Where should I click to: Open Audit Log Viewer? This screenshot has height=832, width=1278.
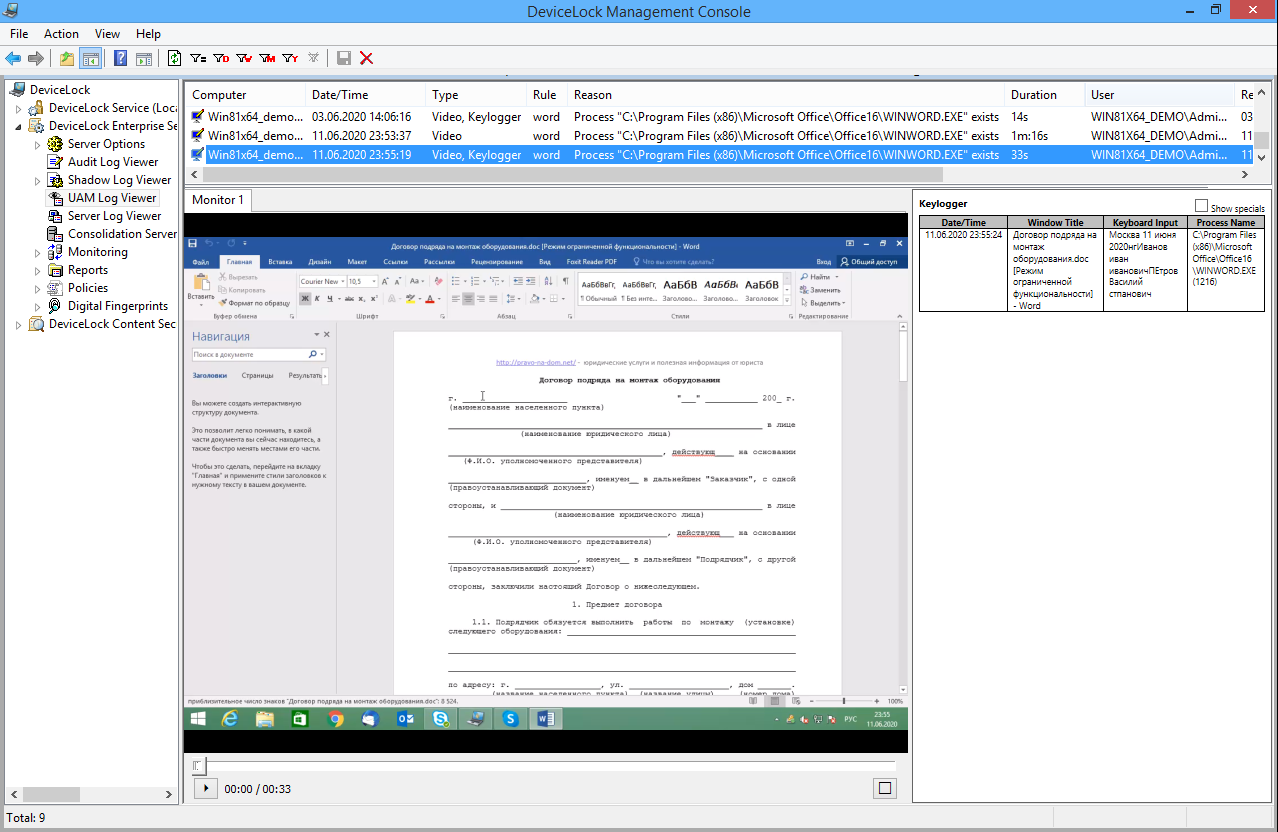coord(113,162)
